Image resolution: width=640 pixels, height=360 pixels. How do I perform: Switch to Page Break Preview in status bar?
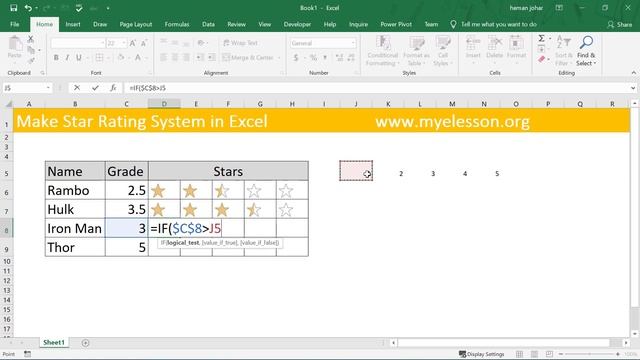click(549, 354)
